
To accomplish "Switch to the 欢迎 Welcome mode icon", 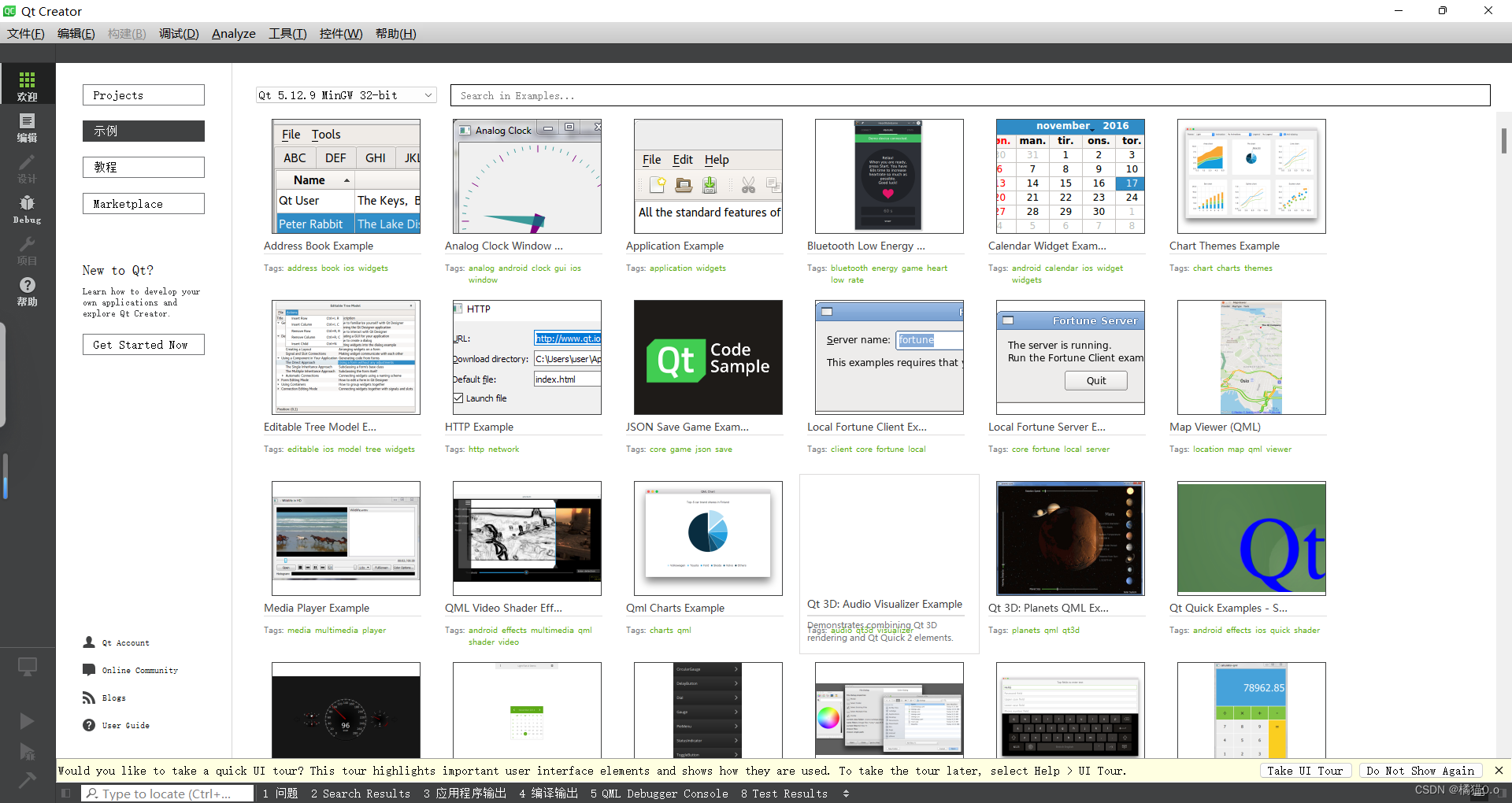I will click(x=28, y=83).
